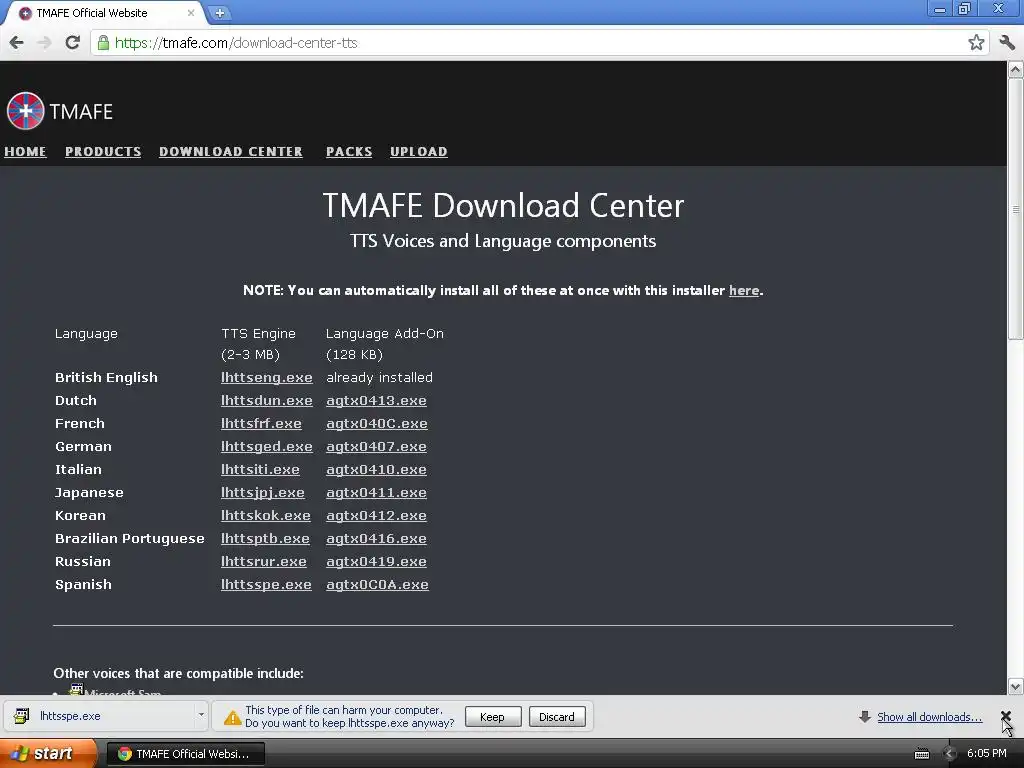Open the Windows Start menu
The height and width of the screenshot is (768, 1024).
[48, 754]
